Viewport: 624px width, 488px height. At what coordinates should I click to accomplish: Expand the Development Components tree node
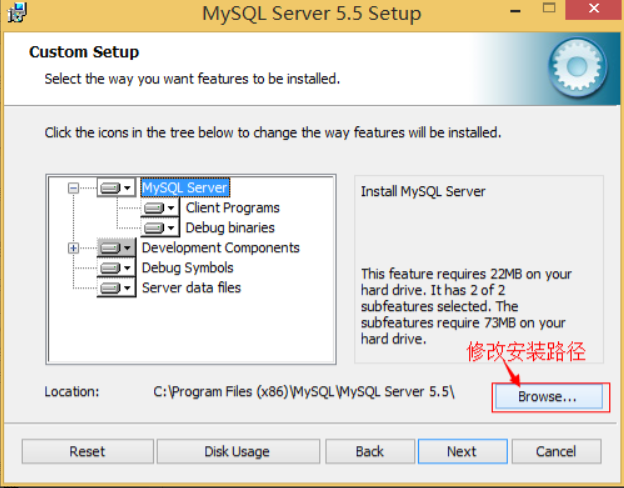pyautogui.click(x=73, y=248)
